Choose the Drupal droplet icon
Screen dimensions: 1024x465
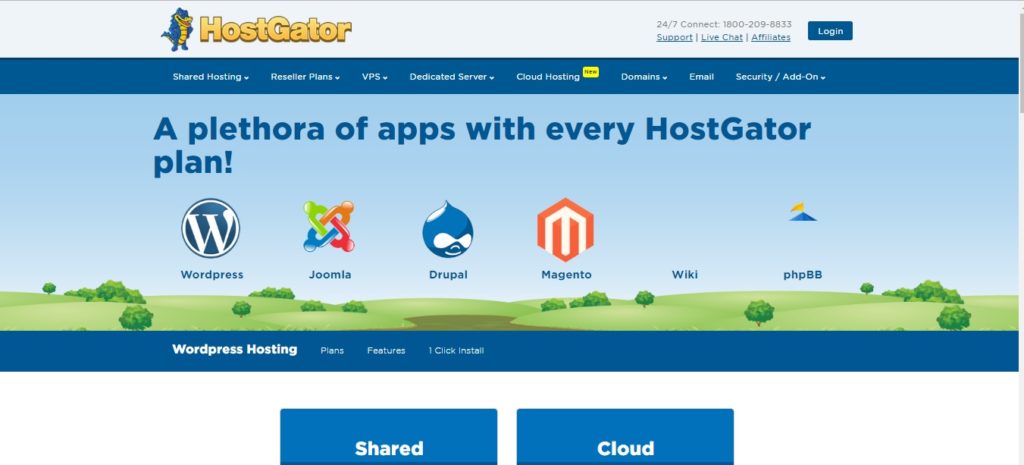pos(448,229)
